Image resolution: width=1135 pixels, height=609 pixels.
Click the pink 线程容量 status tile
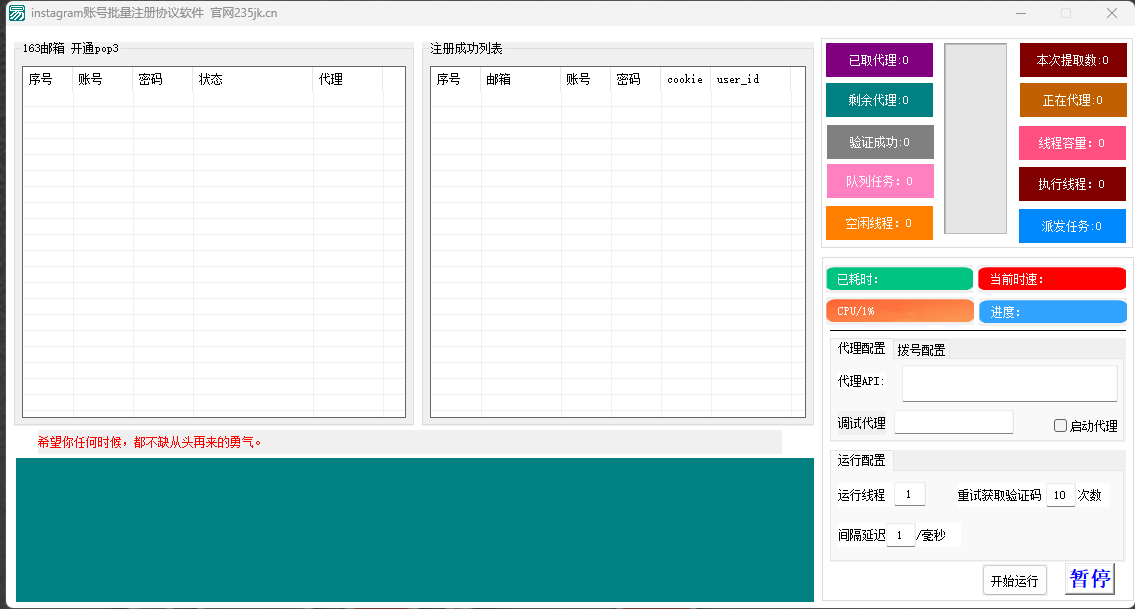pos(1072,143)
